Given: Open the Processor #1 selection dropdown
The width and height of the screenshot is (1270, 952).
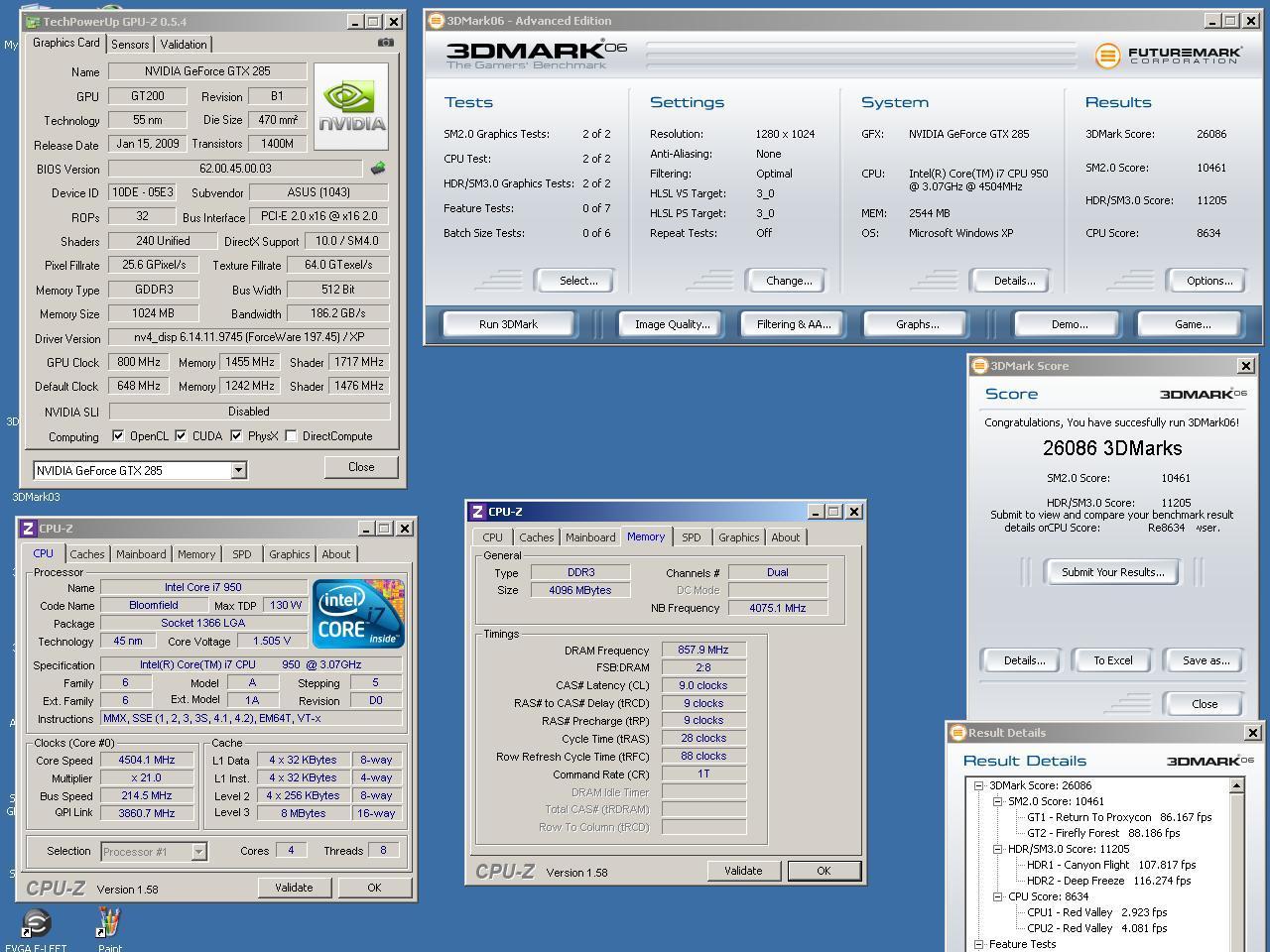Looking at the screenshot, I should click(198, 851).
